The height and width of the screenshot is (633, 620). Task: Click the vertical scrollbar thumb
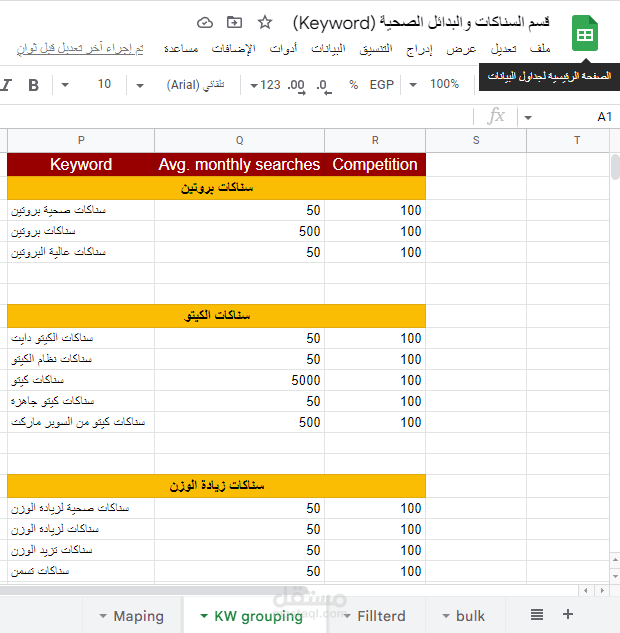[615, 166]
